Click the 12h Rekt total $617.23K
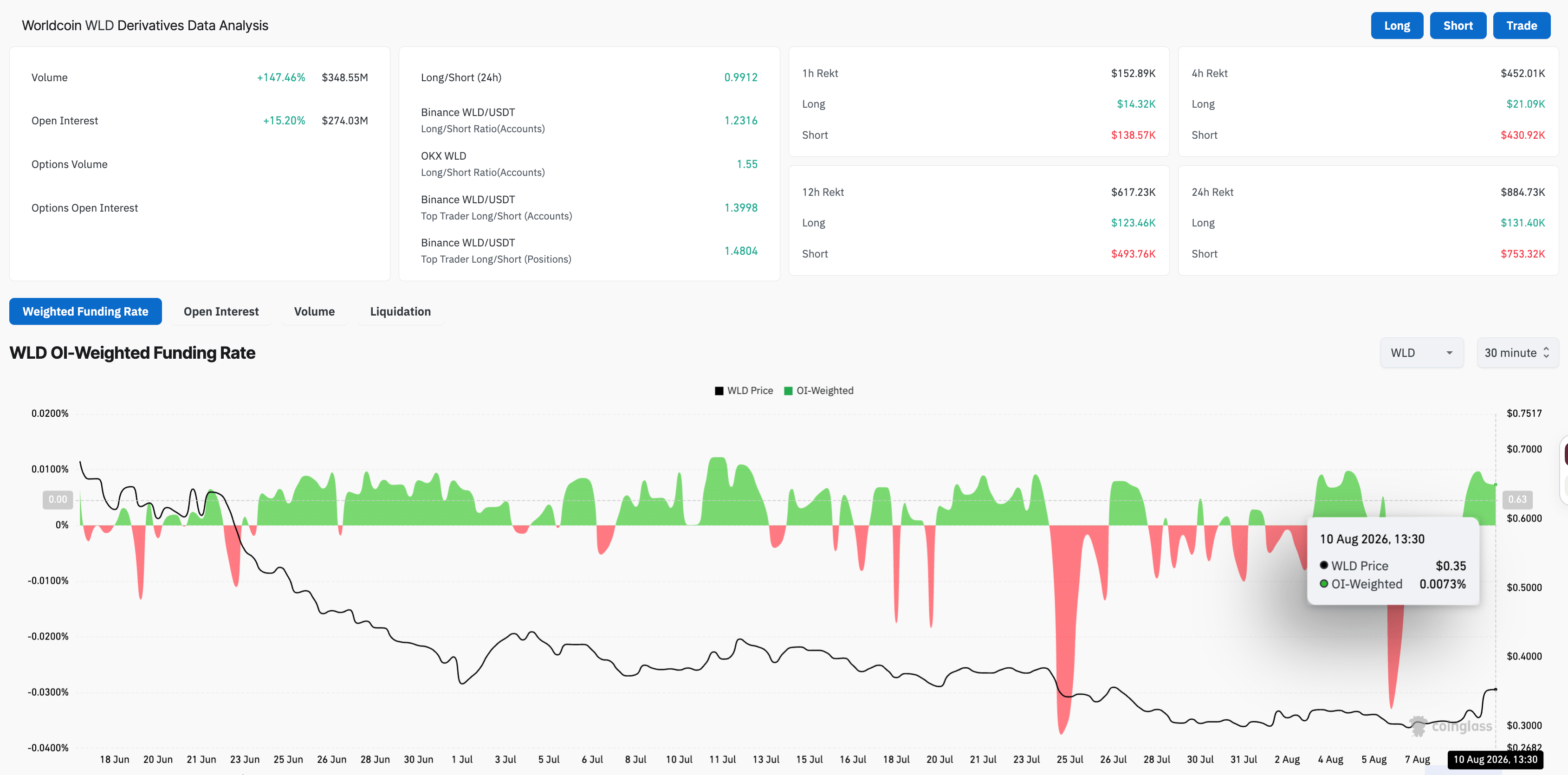This screenshot has height=775, width=1568. (1133, 192)
